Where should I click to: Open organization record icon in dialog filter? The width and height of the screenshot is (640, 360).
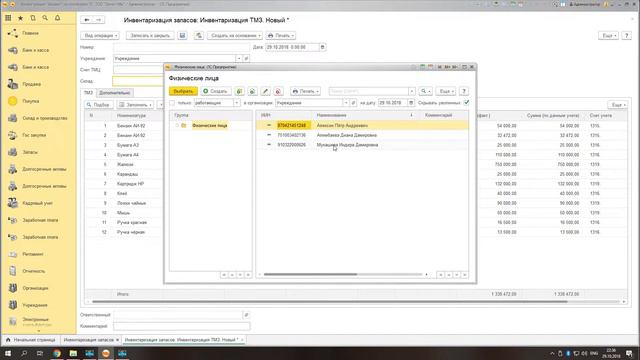(x=353, y=103)
